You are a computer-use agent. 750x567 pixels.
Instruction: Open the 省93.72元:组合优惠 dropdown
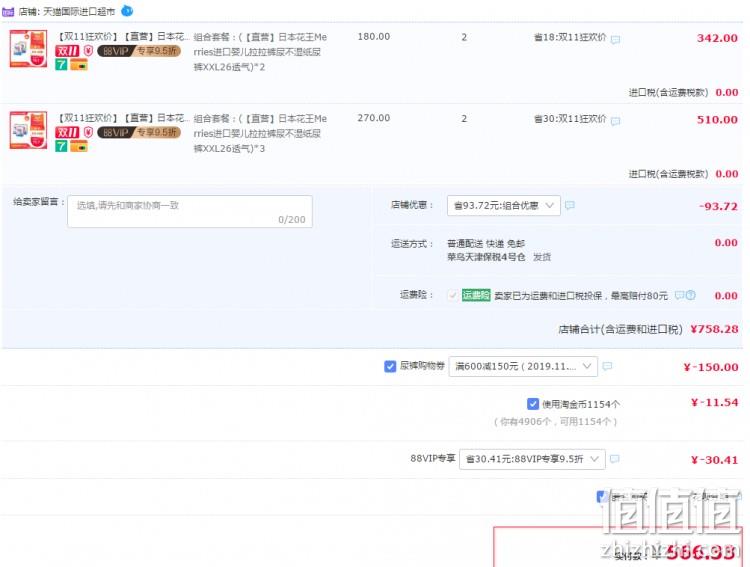click(504, 205)
